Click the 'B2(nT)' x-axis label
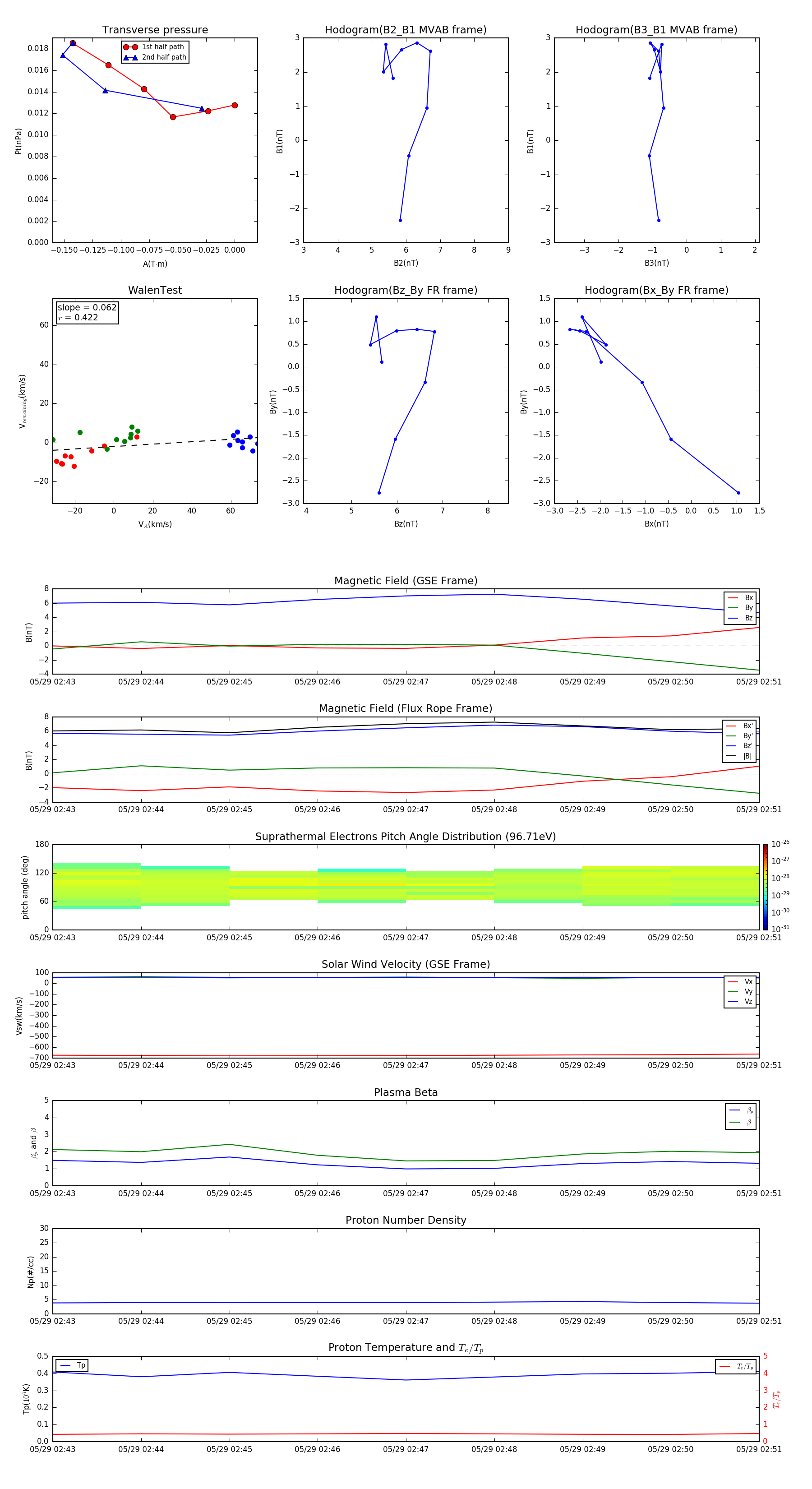The height and width of the screenshot is (1489, 812). click(406, 263)
